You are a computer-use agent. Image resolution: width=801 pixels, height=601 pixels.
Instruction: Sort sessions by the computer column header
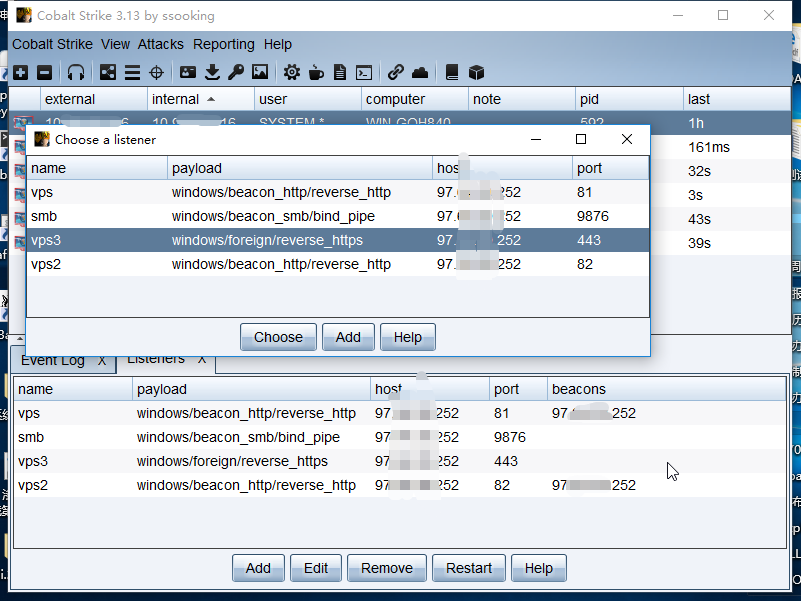pyautogui.click(x=415, y=99)
